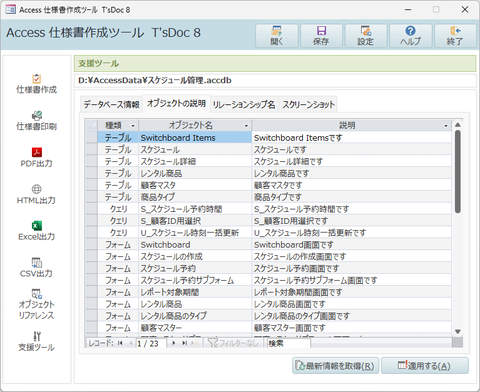Expand the オブジェクト名 column filter dropdown
The image size is (480, 392).
coord(246,126)
